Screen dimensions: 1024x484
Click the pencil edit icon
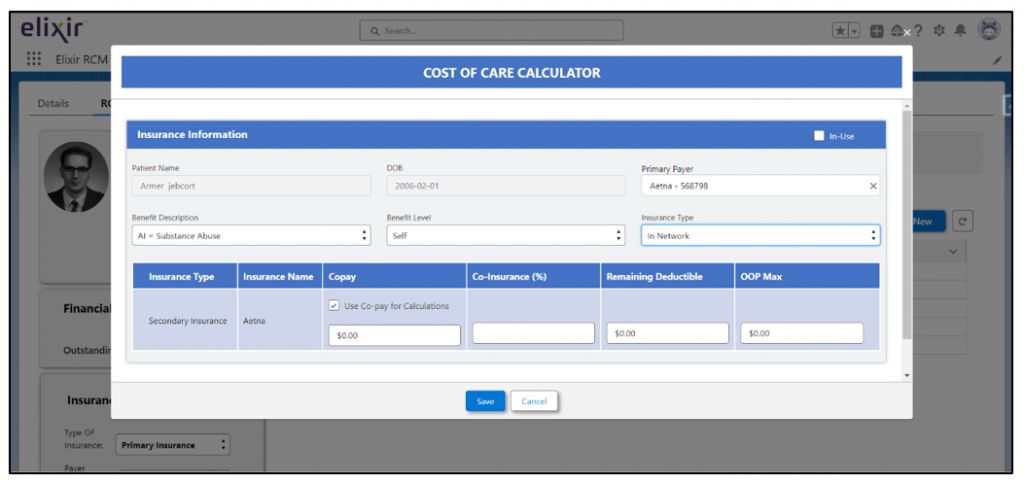pyautogui.click(x=996, y=61)
